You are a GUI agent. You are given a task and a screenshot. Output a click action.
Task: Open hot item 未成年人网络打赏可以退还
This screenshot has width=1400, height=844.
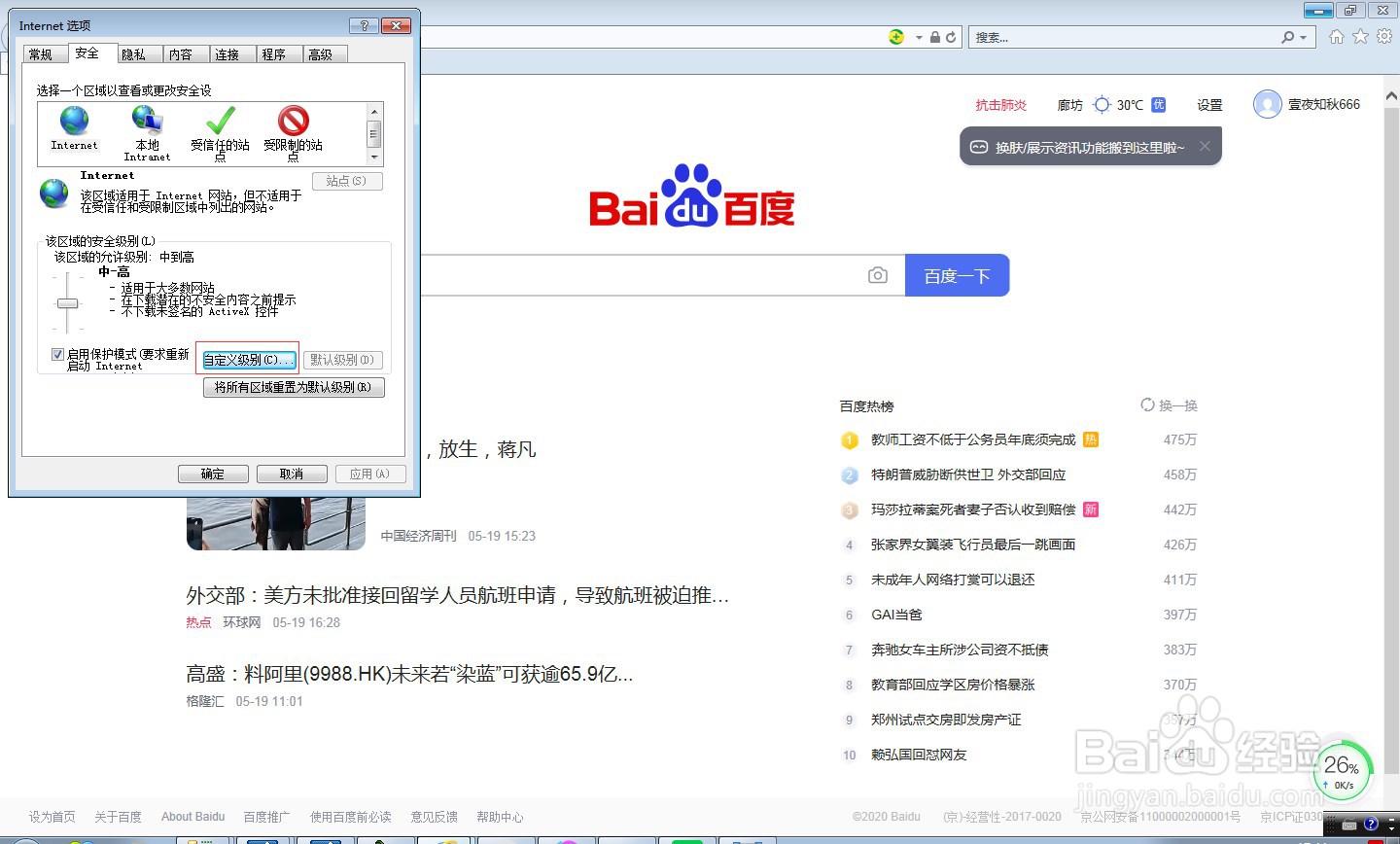coord(953,580)
